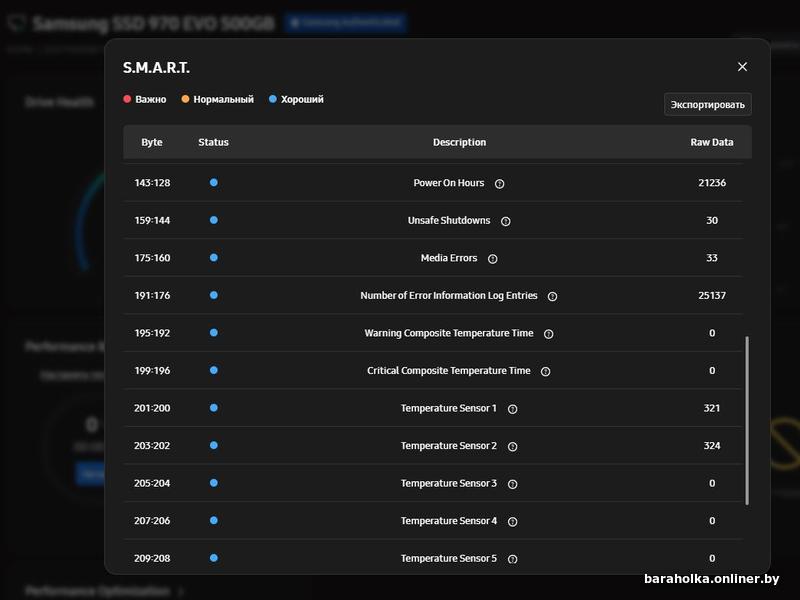Click the Byte column header
This screenshot has width=800, height=600.
pos(152,142)
